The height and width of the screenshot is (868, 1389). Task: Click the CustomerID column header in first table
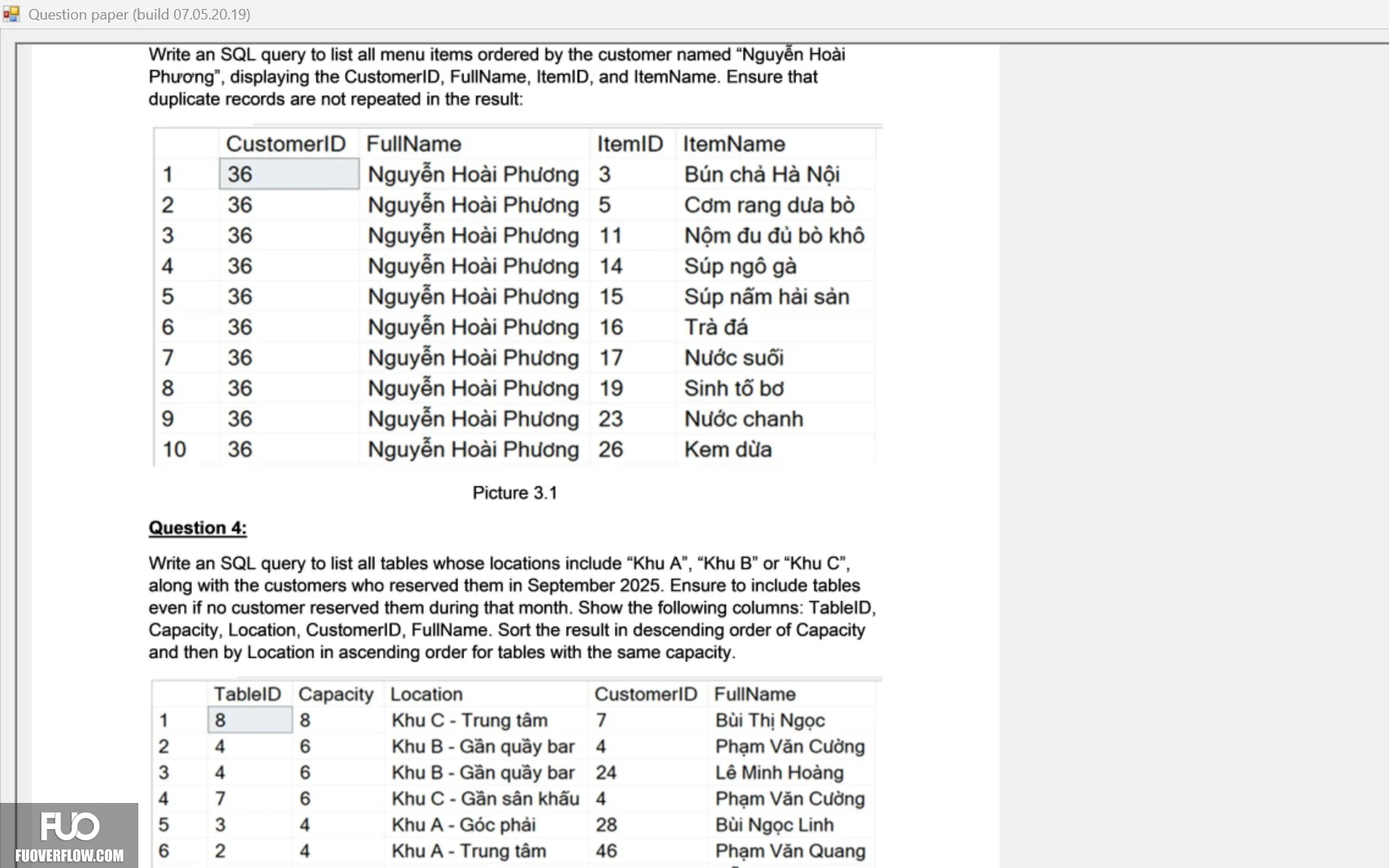coord(286,144)
